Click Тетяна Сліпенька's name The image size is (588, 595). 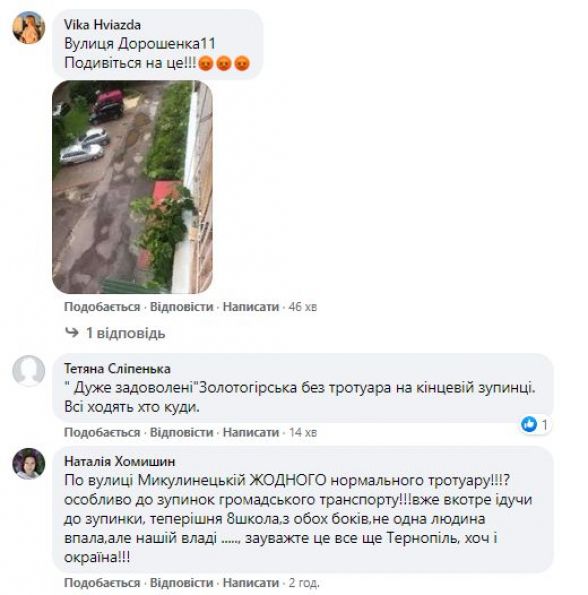[117, 368]
